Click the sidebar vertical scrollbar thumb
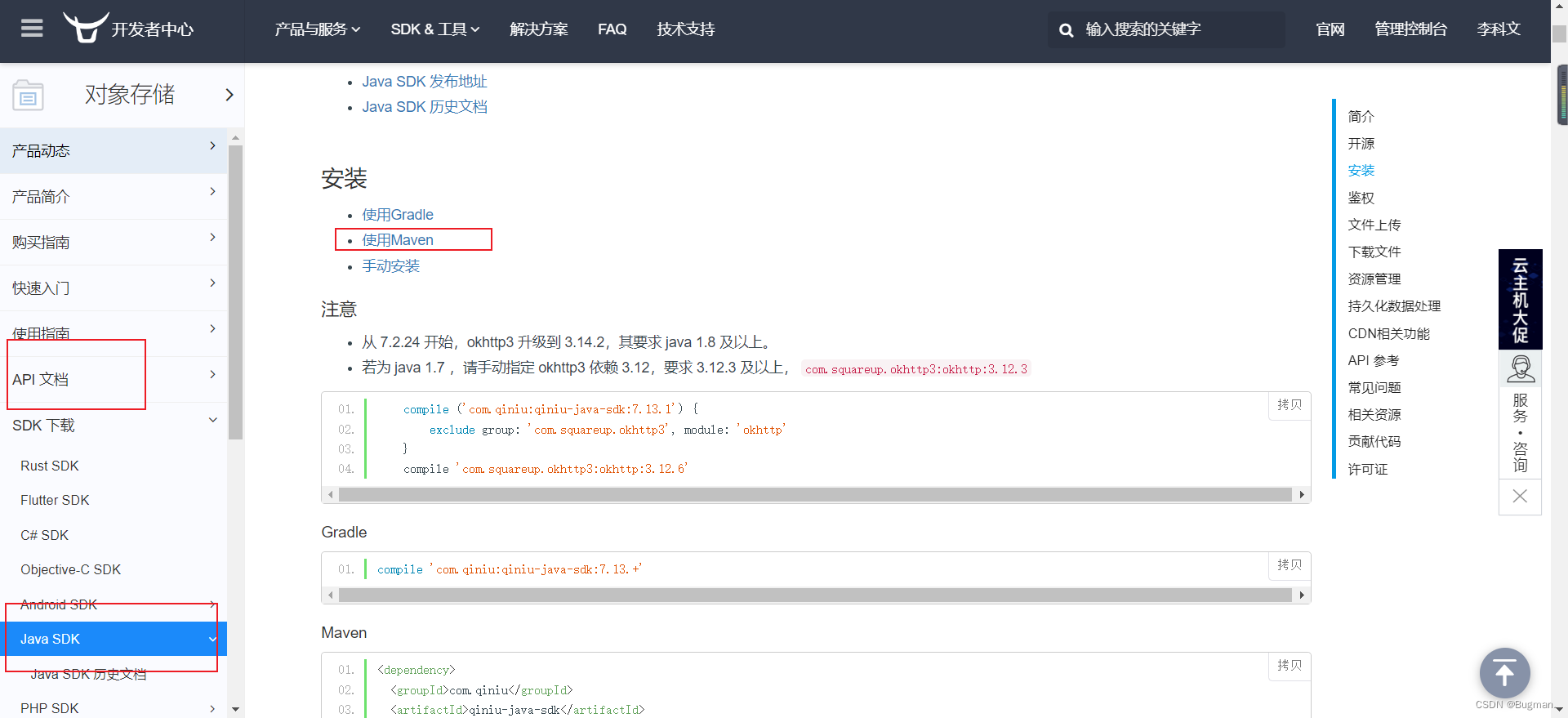This screenshot has height=718, width=1568. [236, 292]
